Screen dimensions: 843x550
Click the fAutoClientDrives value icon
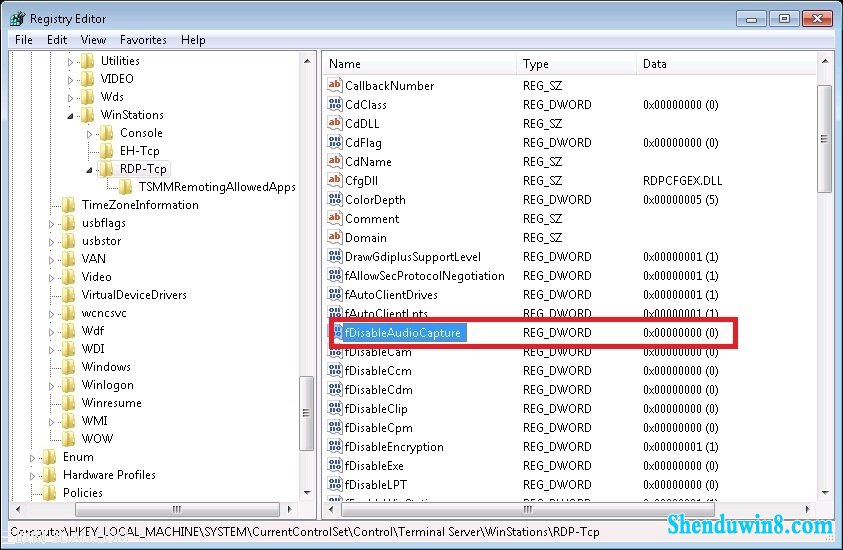(334, 294)
